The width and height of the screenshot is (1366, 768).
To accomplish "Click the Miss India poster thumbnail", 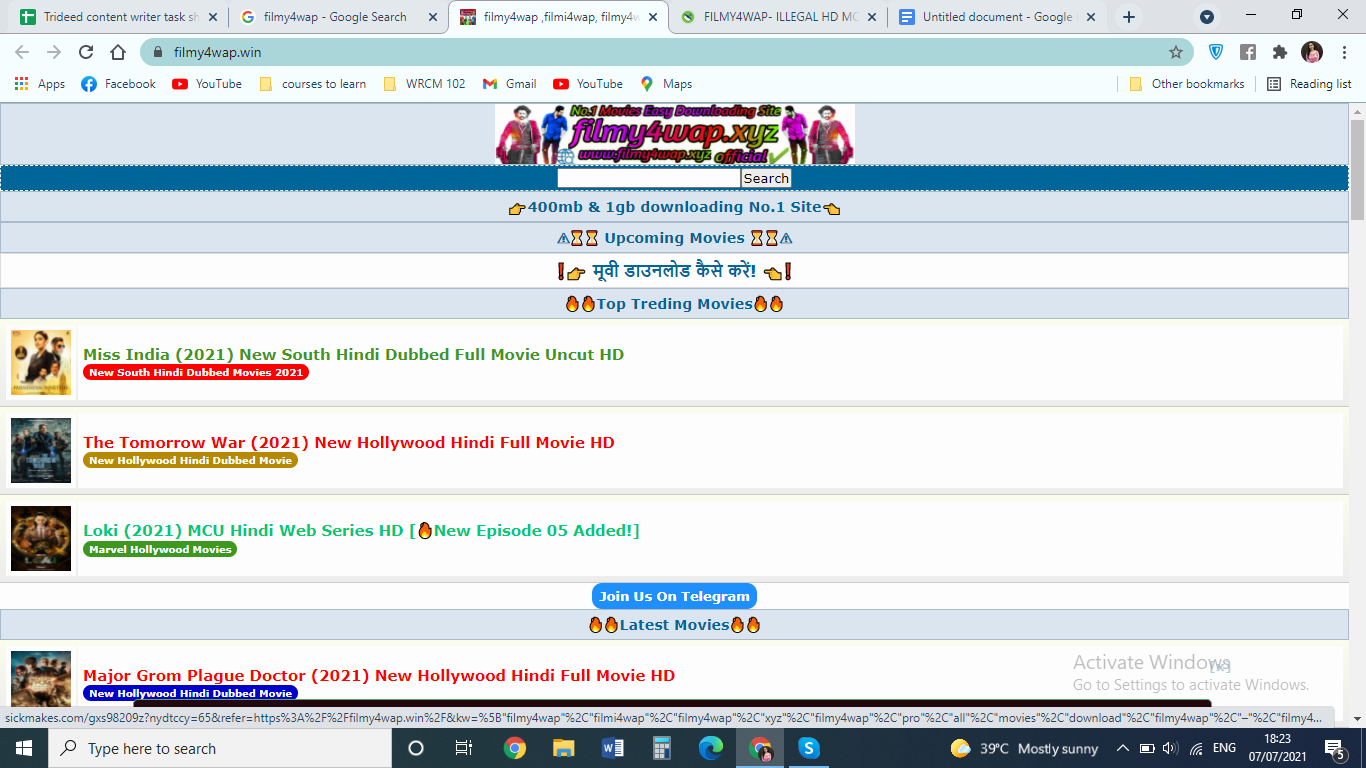I will 41,362.
